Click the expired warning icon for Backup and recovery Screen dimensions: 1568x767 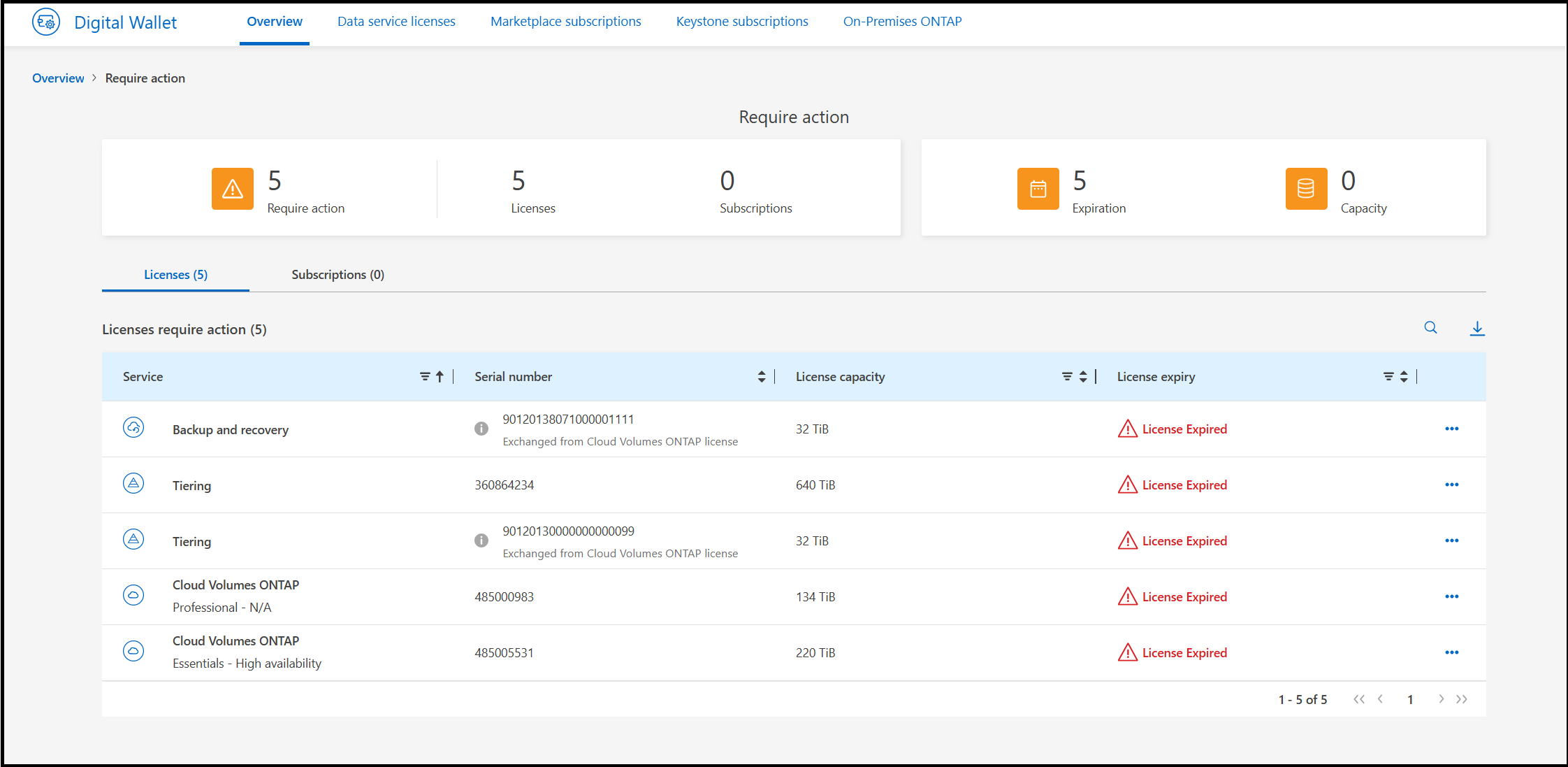1128,429
